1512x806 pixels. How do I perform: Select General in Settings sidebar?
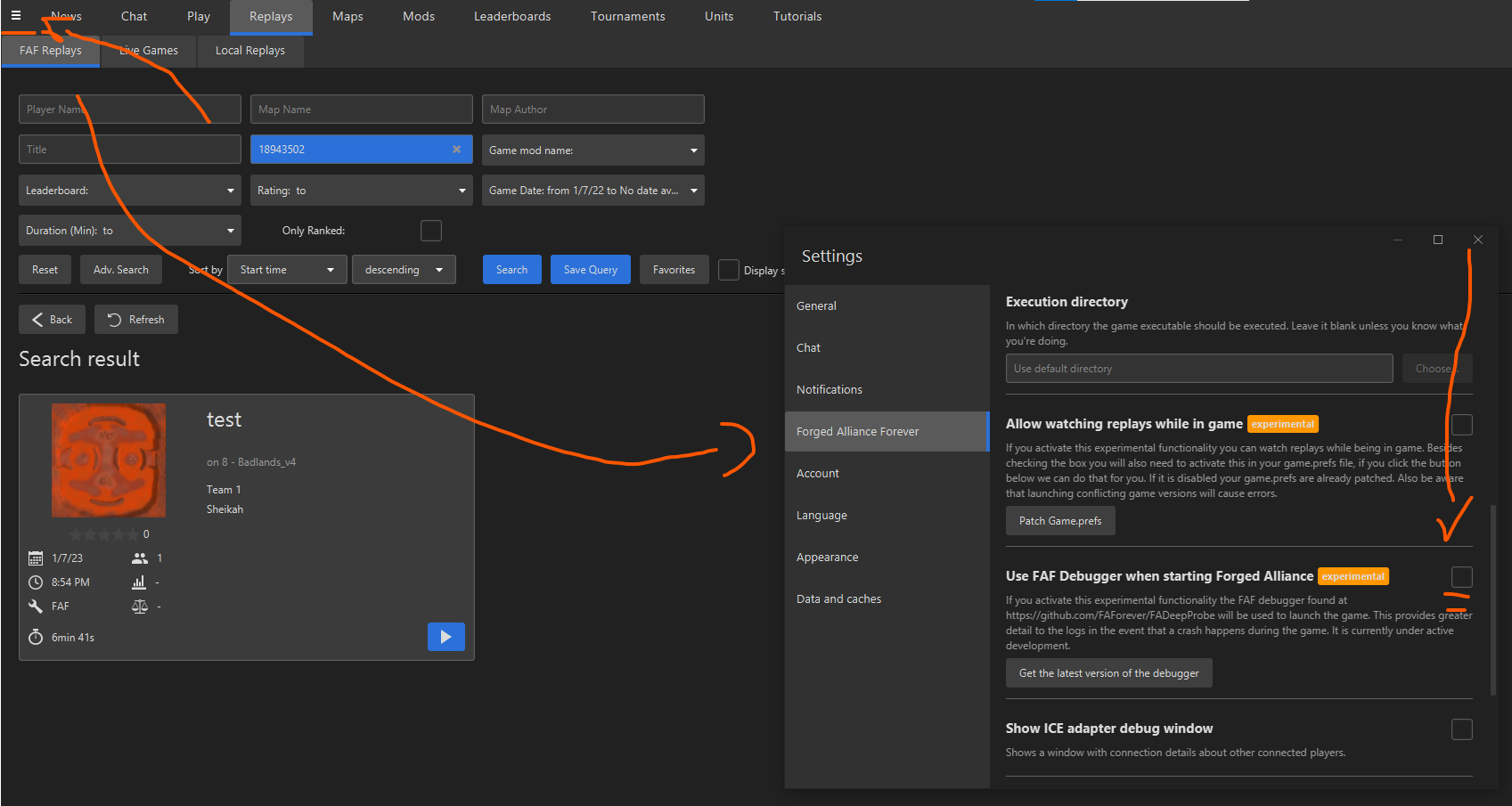[x=887, y=306]
